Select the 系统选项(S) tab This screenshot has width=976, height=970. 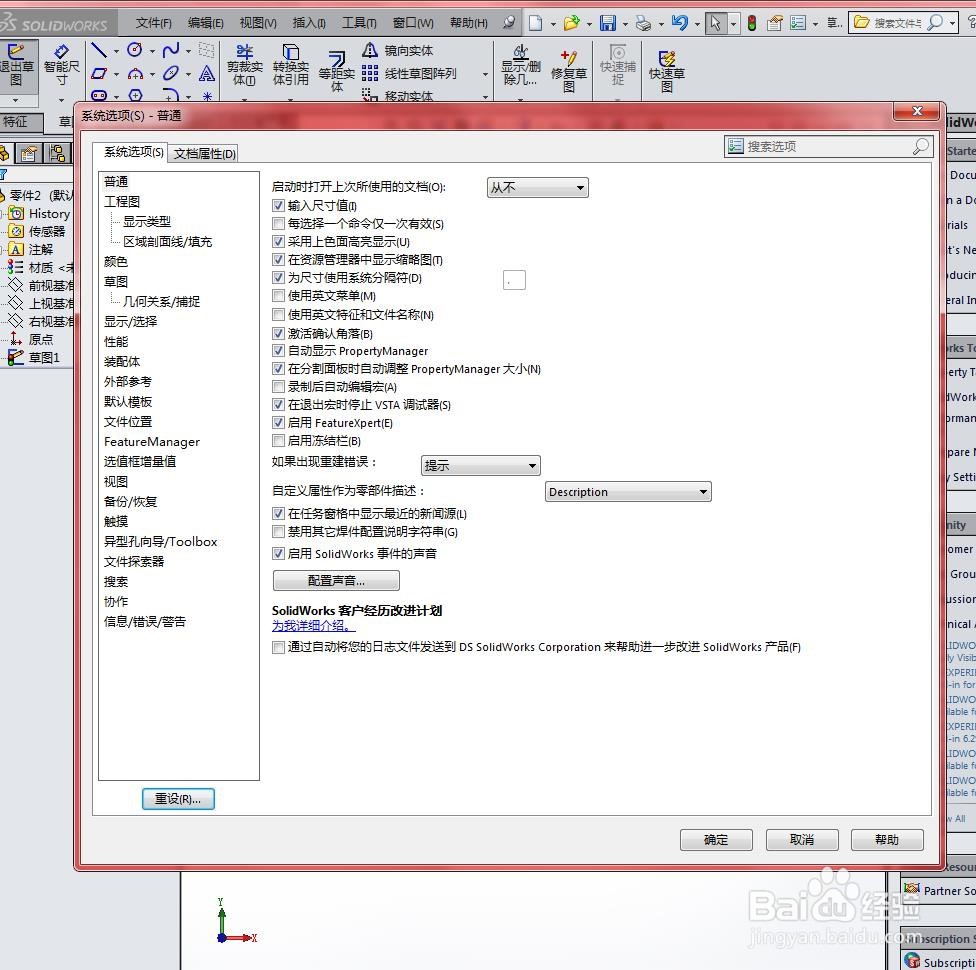(x=133, y=152)
